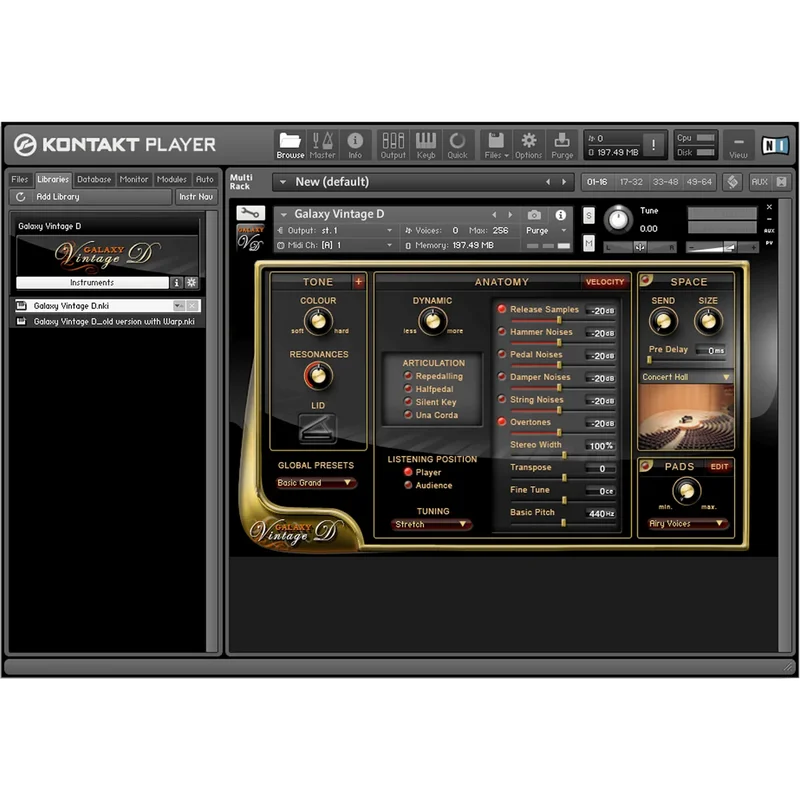The height and width of the screenshot is (800, 800).
Task: Click the Info icon in toolbar
Action: 355,145
